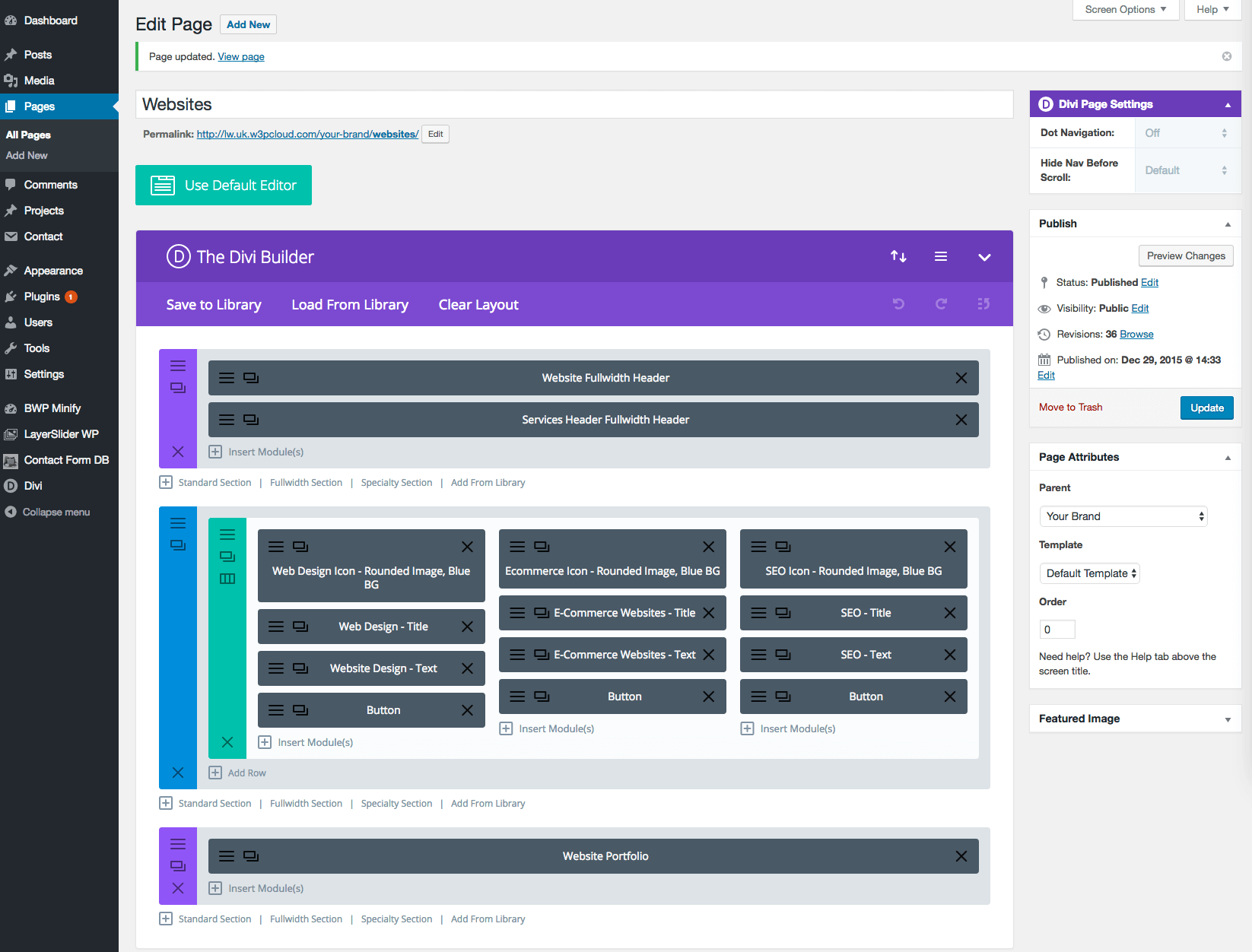This screenshot has height=952, width=1252.
Task: Click Use Default Editor button
Action: tap(224, 186)
